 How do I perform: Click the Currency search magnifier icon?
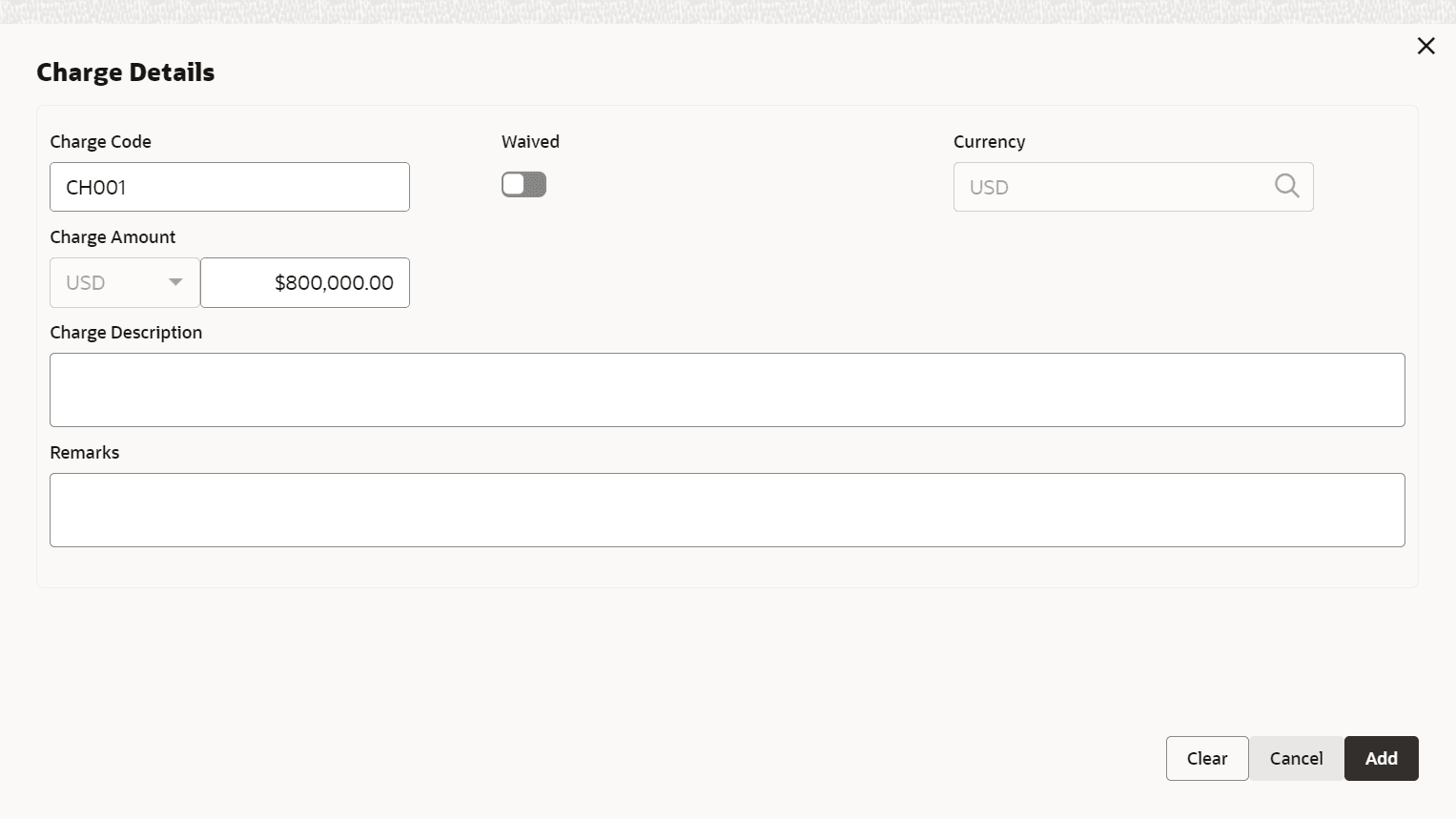point(1286,186)
